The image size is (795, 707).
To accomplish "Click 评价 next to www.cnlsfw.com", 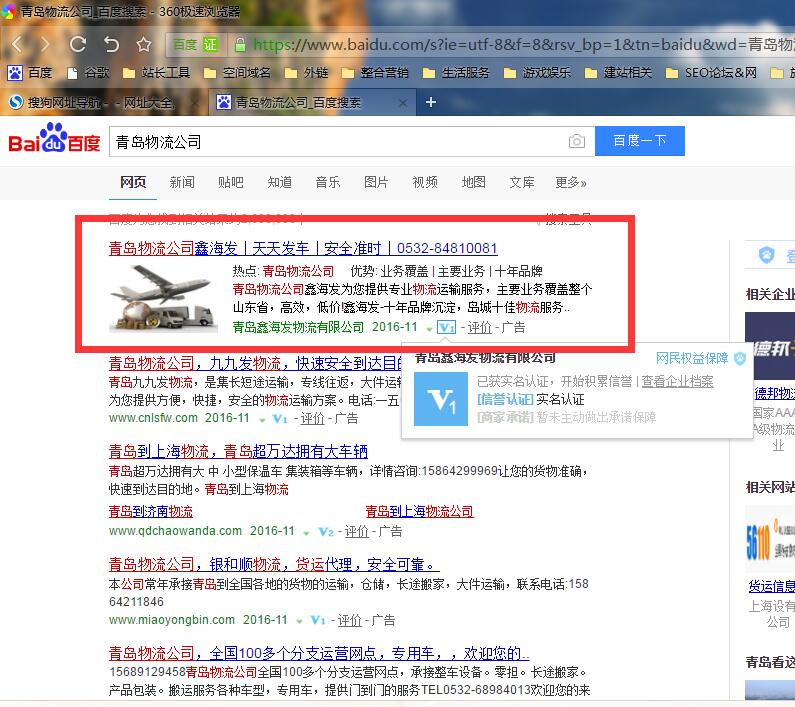I will coord(312,418).
